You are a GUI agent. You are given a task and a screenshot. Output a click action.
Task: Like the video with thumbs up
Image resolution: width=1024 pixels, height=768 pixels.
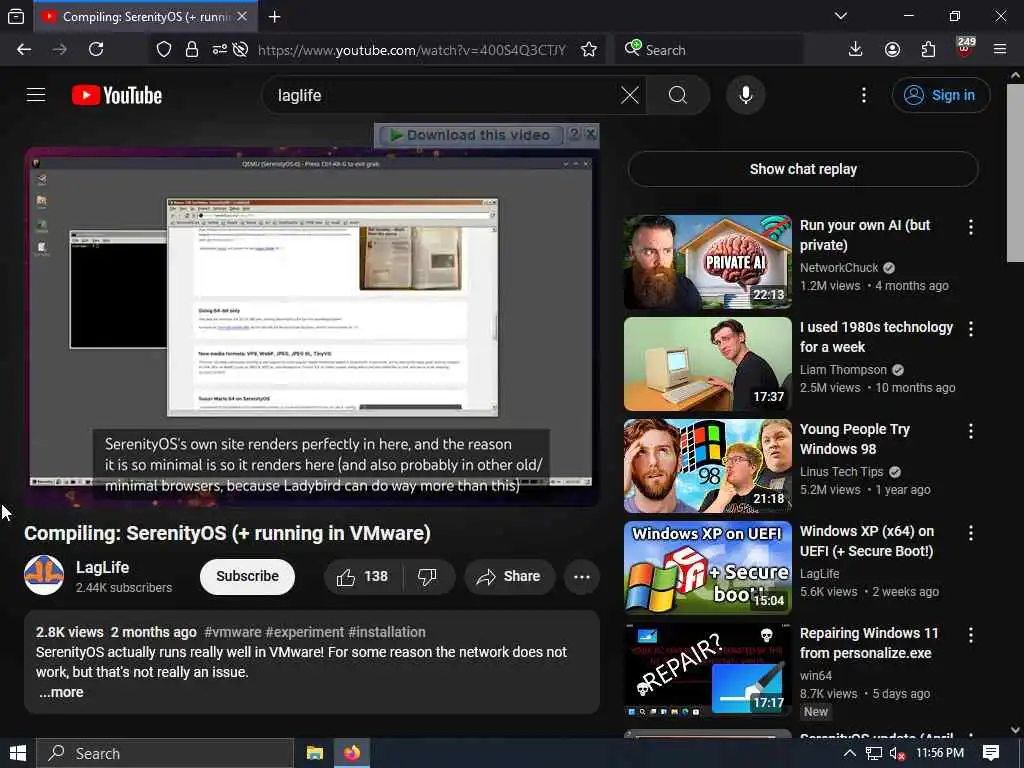click(362, 577)
